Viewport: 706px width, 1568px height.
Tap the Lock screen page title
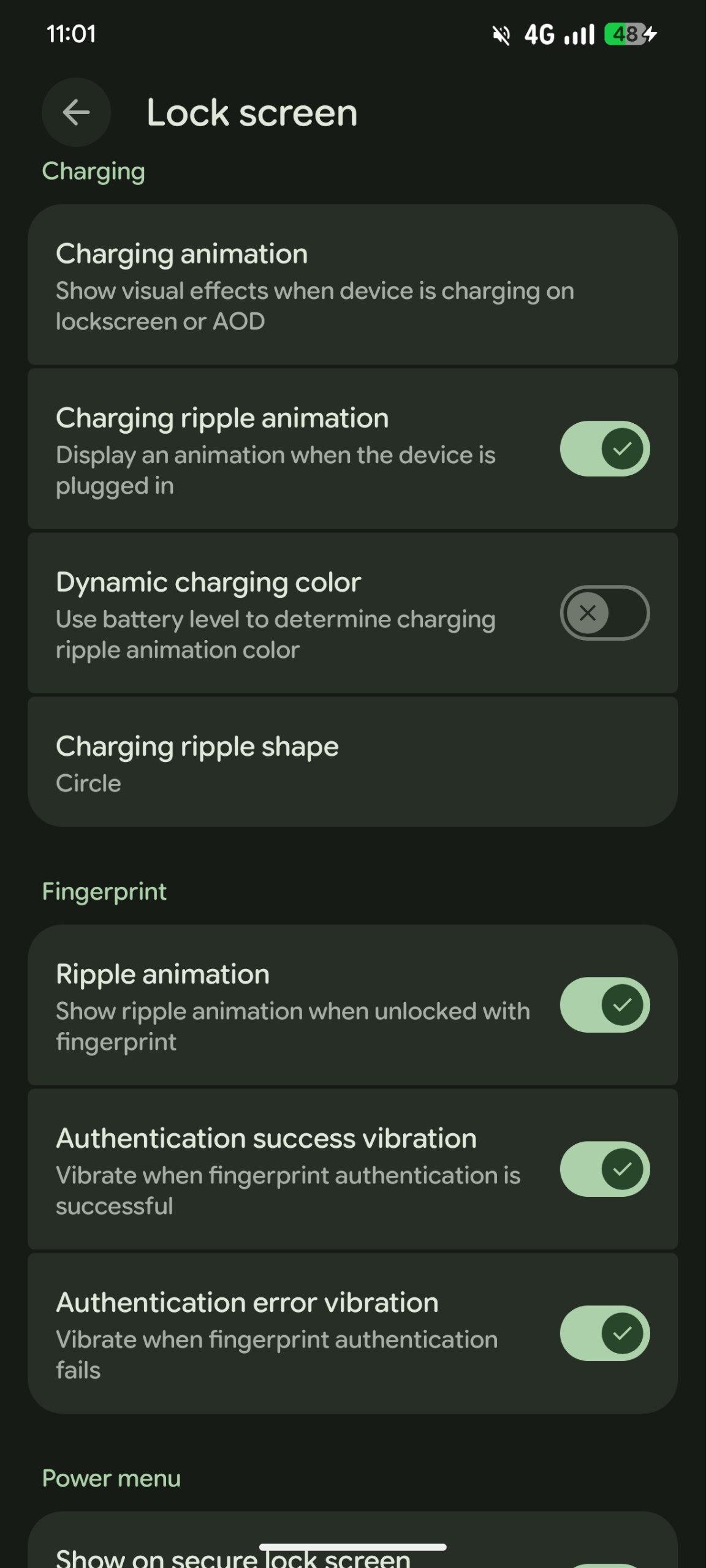pyautogui.click(x=252, y=113)
